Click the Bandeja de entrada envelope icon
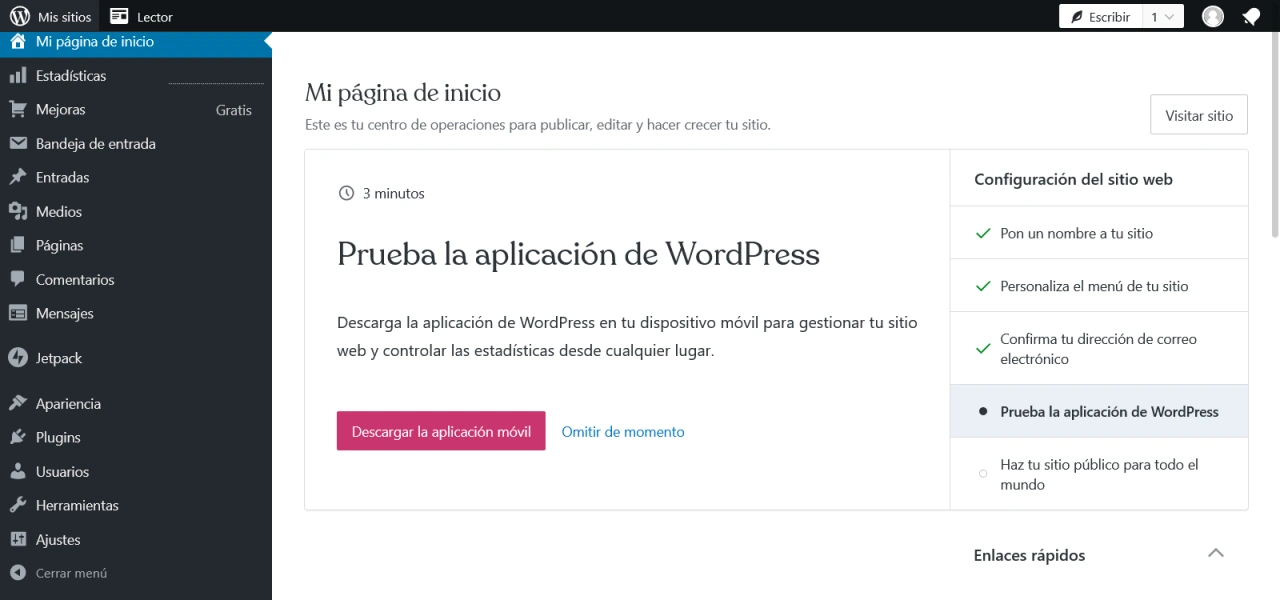 pos(17,144)
